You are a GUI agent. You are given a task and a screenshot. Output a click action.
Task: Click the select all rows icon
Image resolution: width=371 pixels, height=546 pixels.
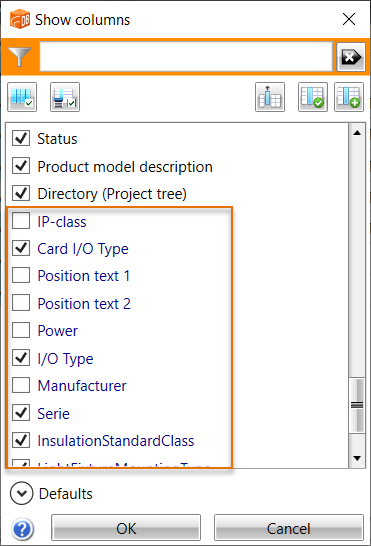(65, 97)
